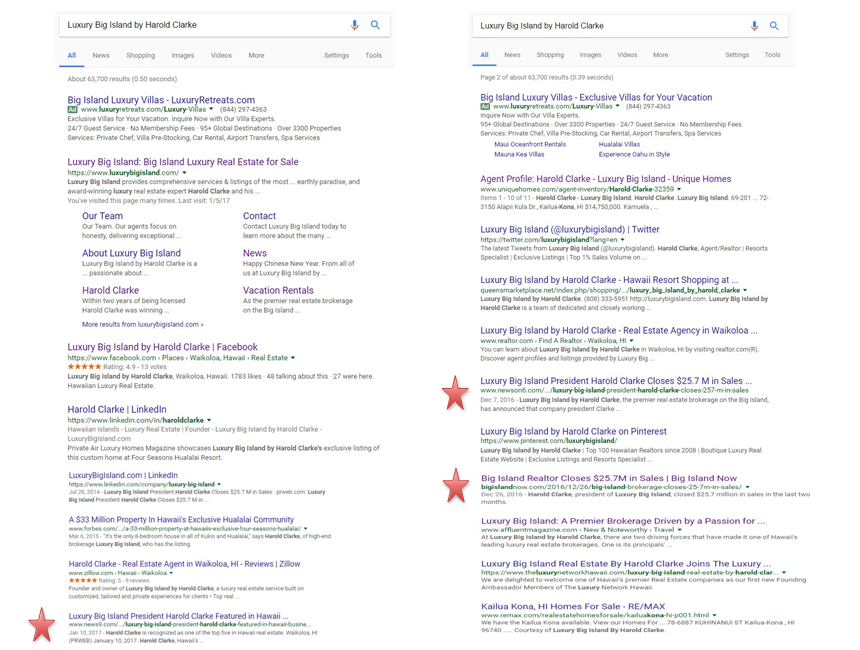
Task: Click the red star beside the news9 result
Action: 42,624
